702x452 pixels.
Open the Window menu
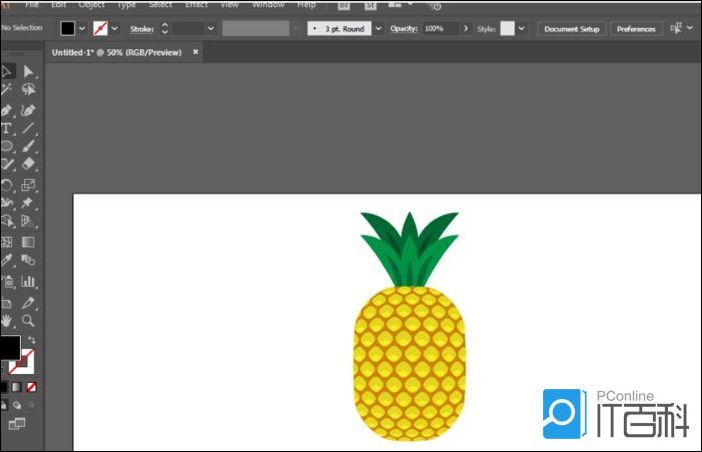(268, 4)
